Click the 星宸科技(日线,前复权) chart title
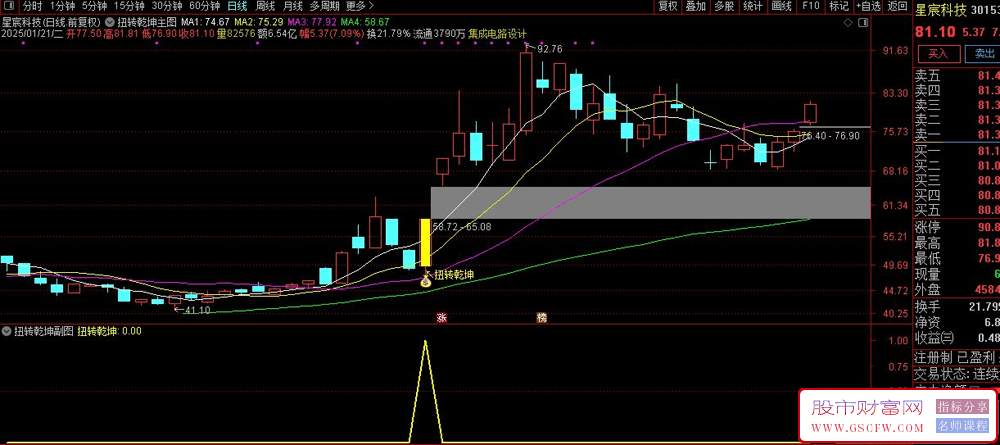Viewport: 1000px width, 445px height. coord(52,20)
